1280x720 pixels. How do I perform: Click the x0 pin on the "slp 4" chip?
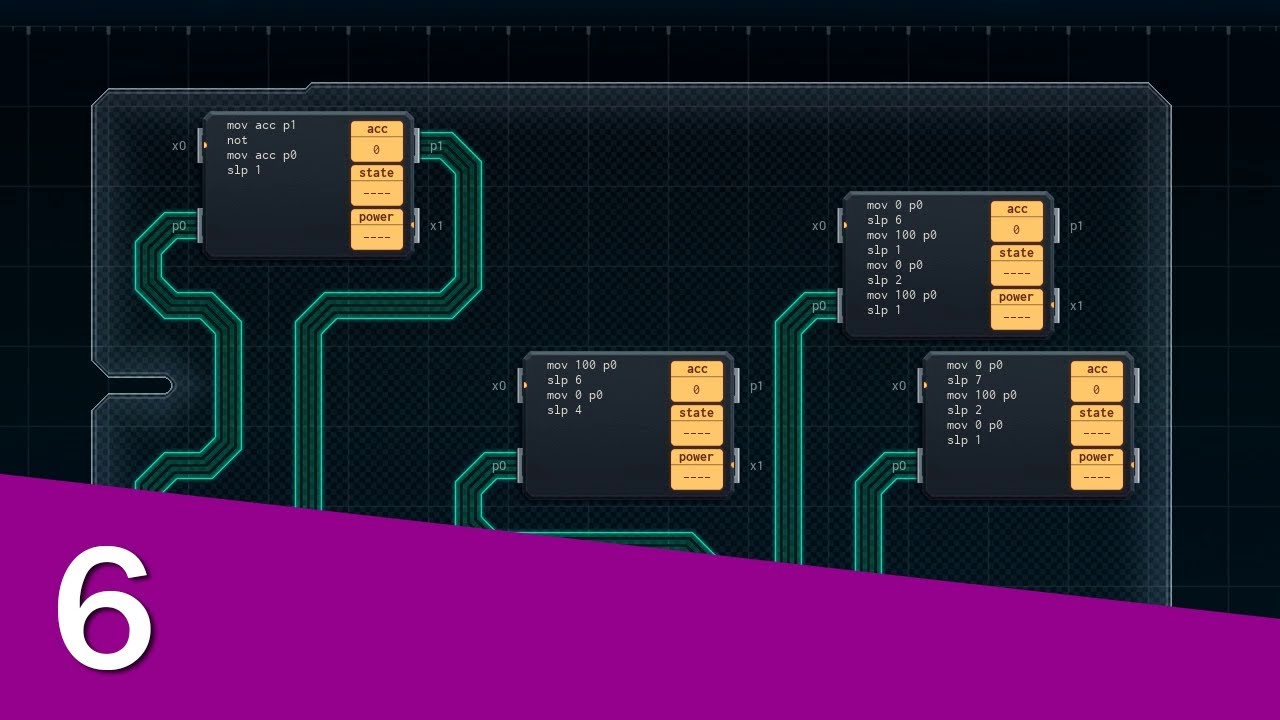(499, 386)
